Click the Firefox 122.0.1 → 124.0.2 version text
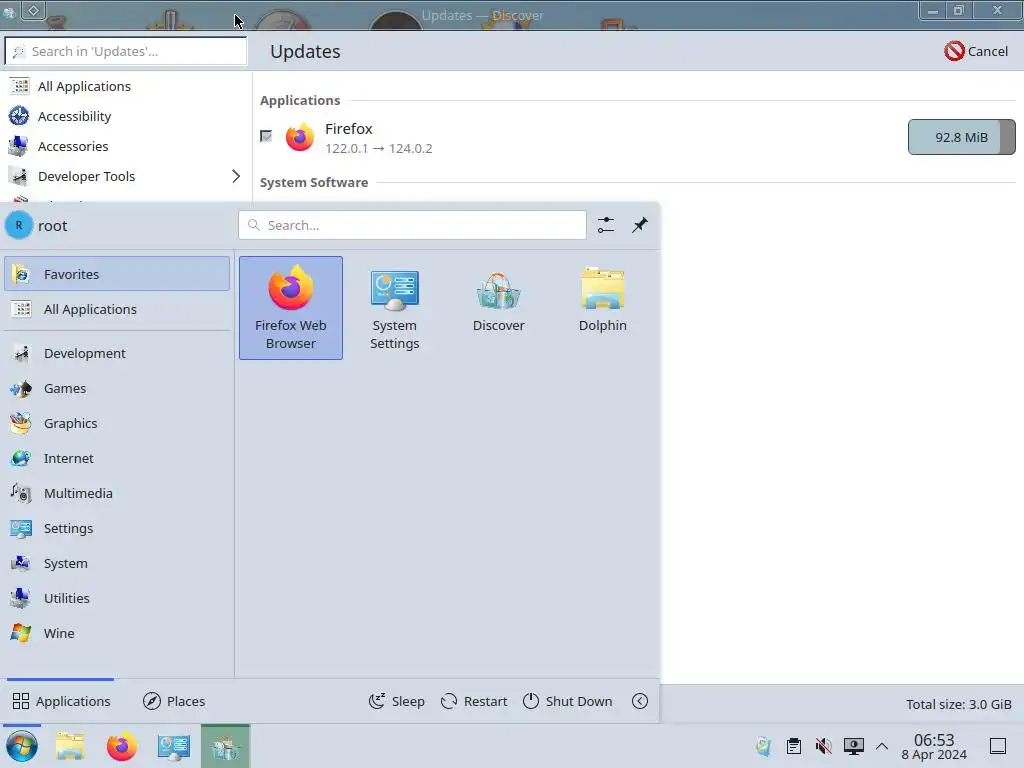1024x768 pixels. [379, 148]
